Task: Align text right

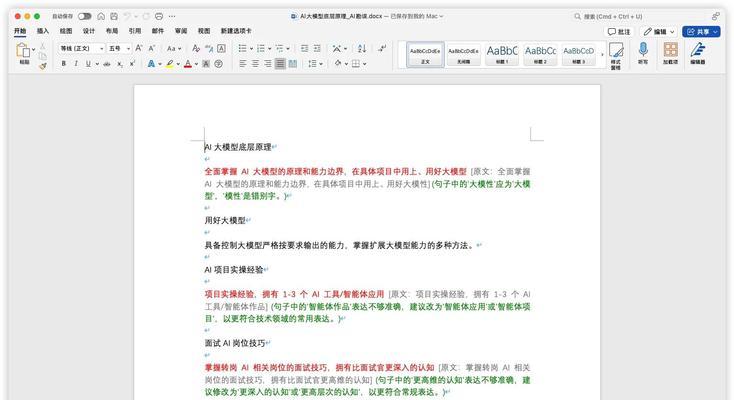Action: point(267,64)
